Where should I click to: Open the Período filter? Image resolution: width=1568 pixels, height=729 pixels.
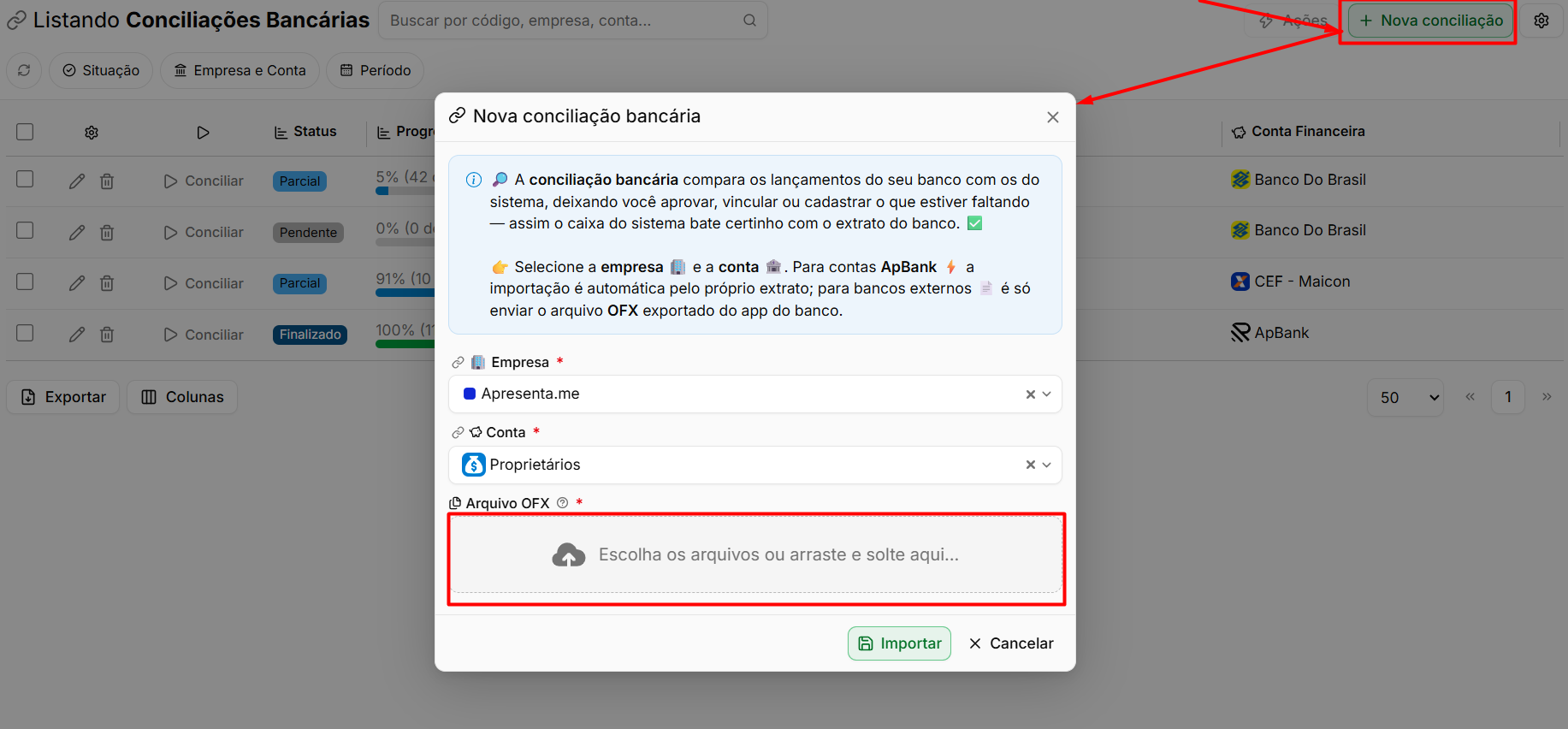click(376, 70)
